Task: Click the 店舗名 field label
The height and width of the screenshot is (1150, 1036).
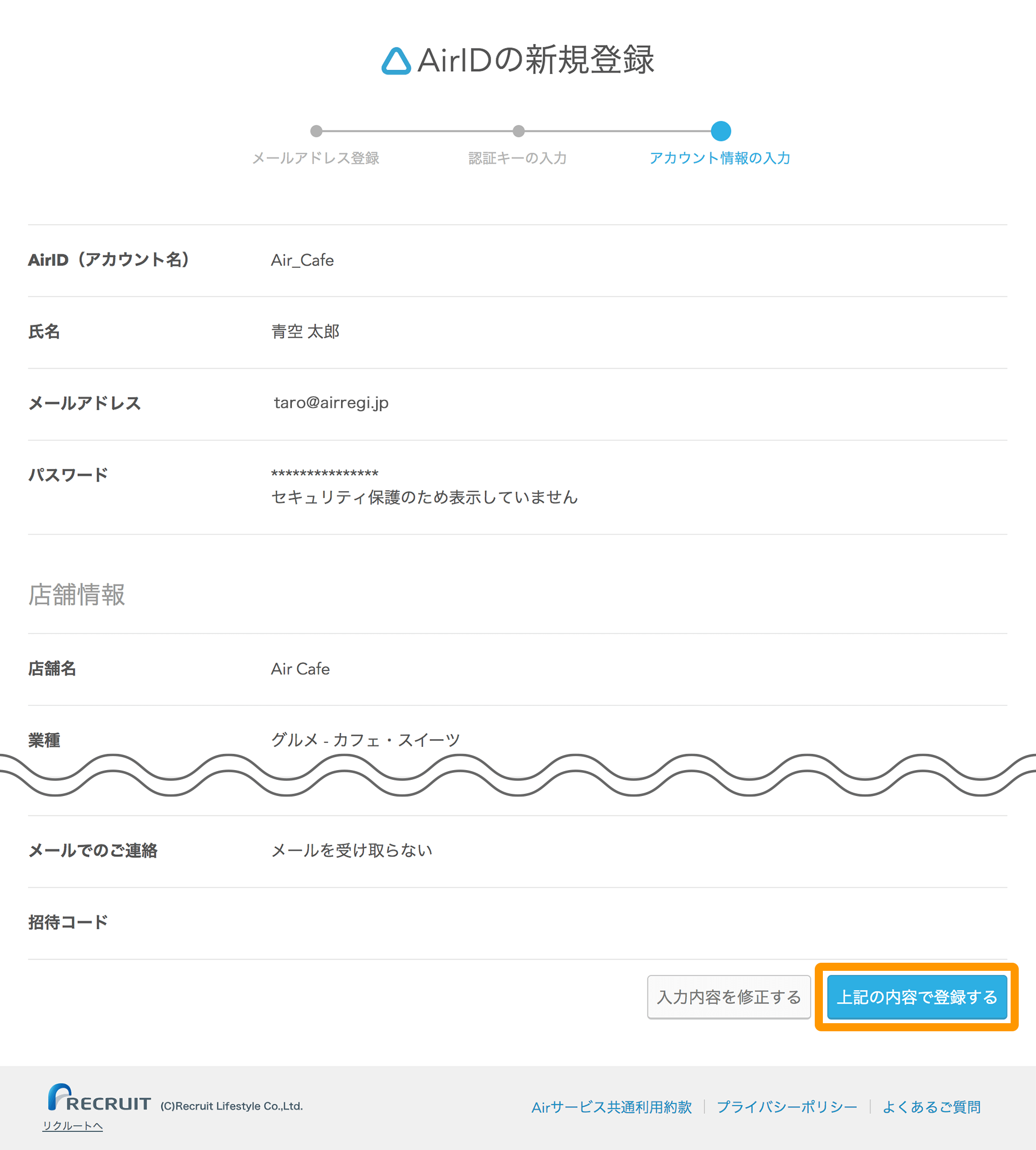Action: point(52,669)
